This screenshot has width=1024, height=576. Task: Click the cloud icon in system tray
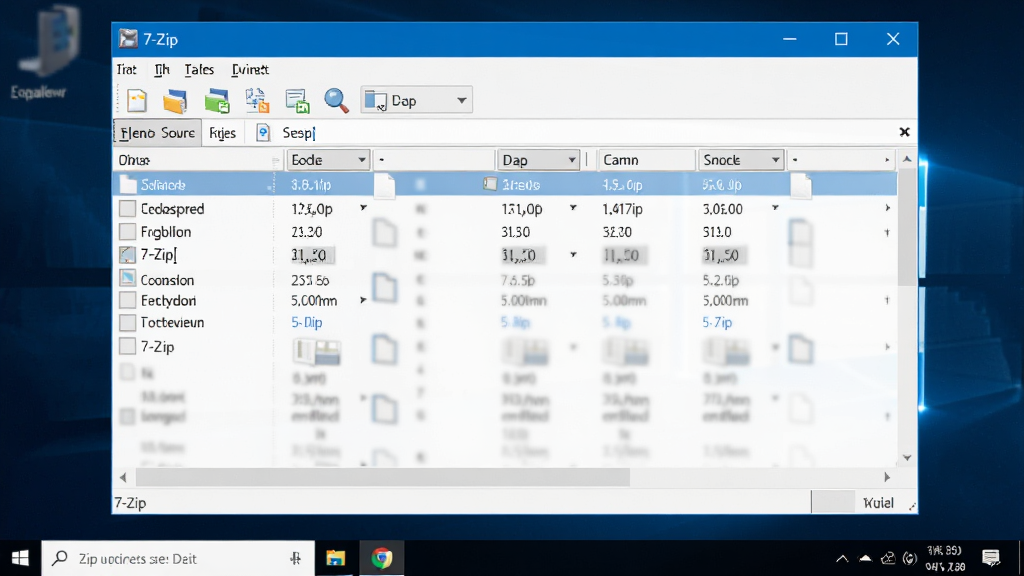(865, 558)
